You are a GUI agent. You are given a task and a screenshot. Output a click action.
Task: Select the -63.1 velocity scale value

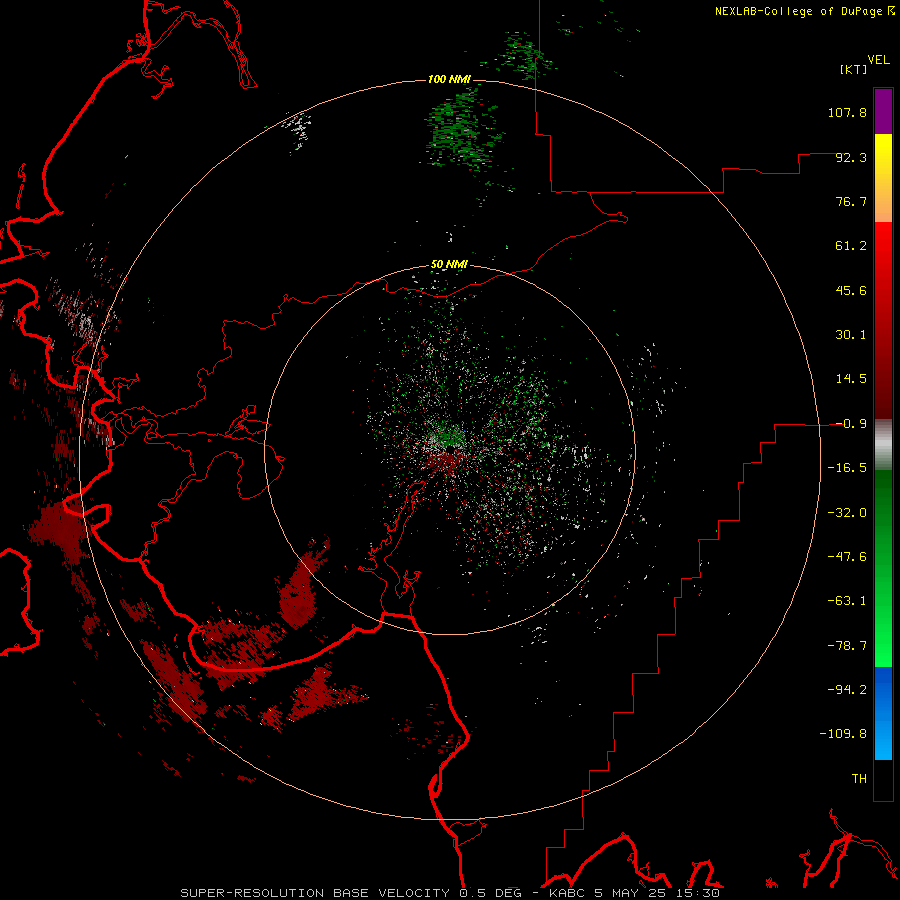847,601
